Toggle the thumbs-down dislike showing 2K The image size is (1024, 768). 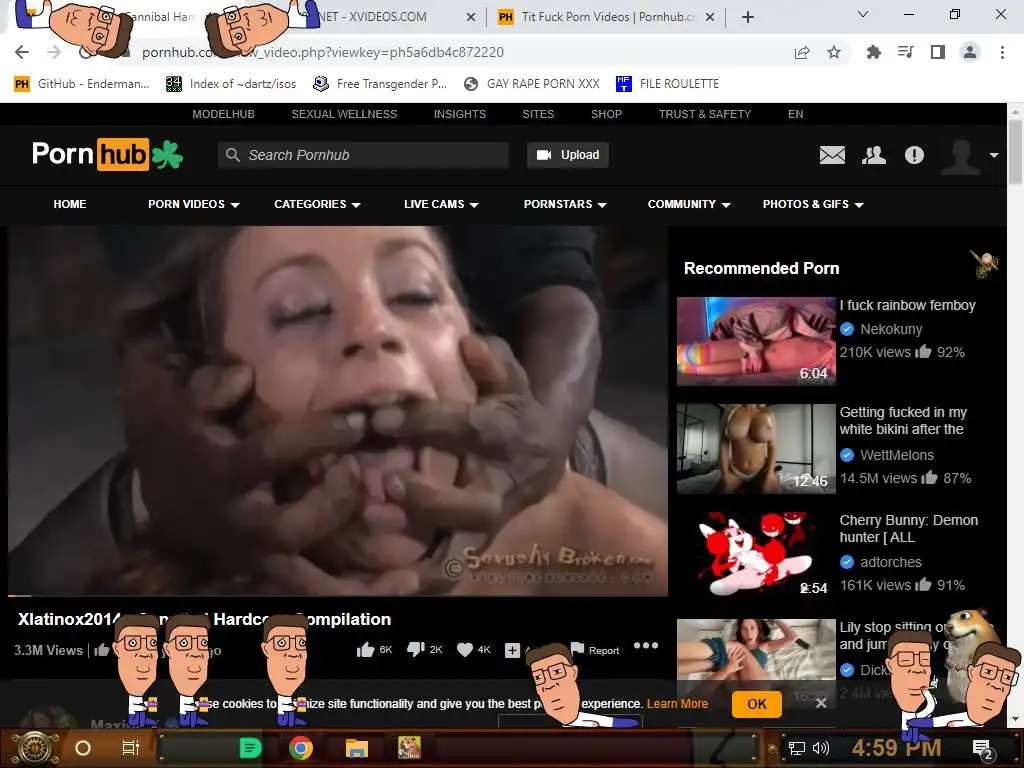point(424,649)
